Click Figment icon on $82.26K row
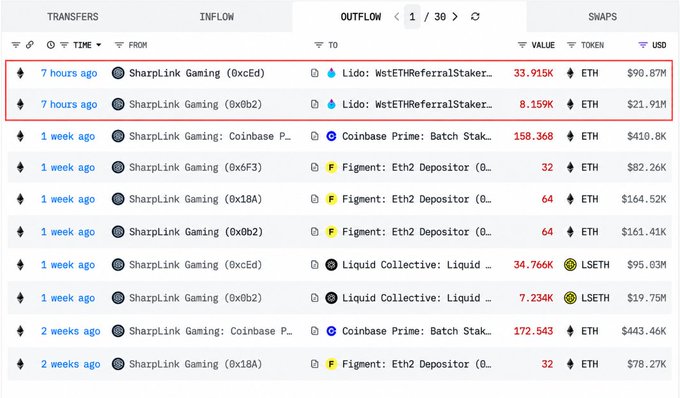680x398 pixels. [331, 167]
